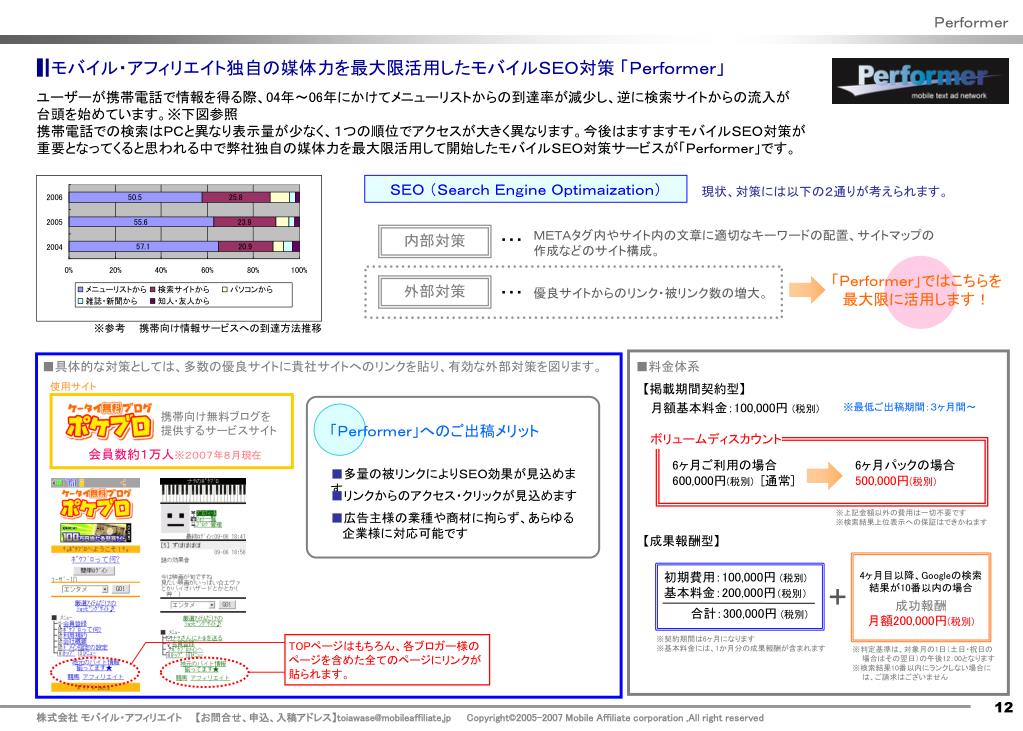Click the orange arrow in volume discount box
This screenshot has width=1023, height=731.
coord(825,474)
